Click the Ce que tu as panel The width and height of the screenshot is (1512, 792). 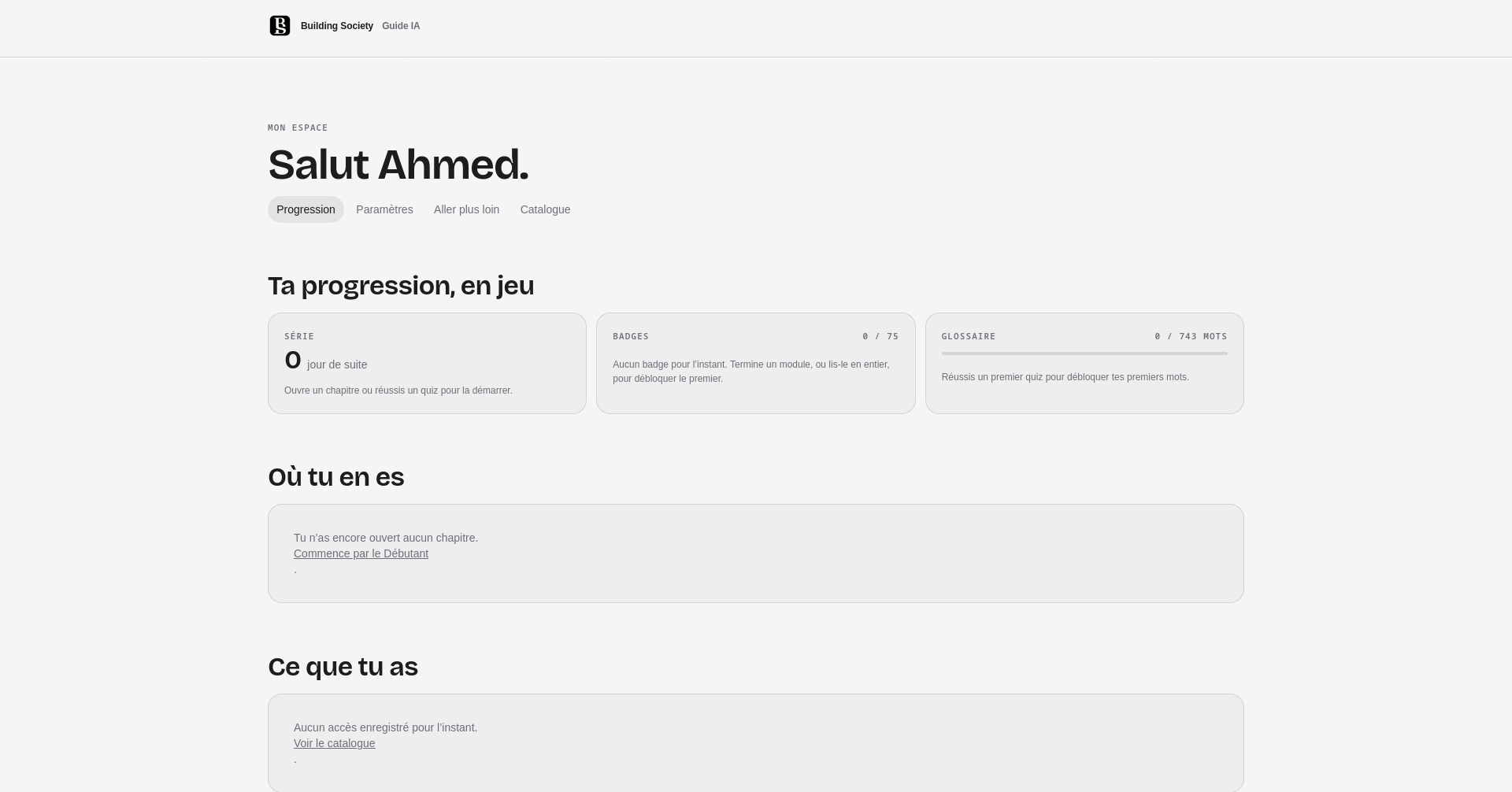(x=755, y=743)
